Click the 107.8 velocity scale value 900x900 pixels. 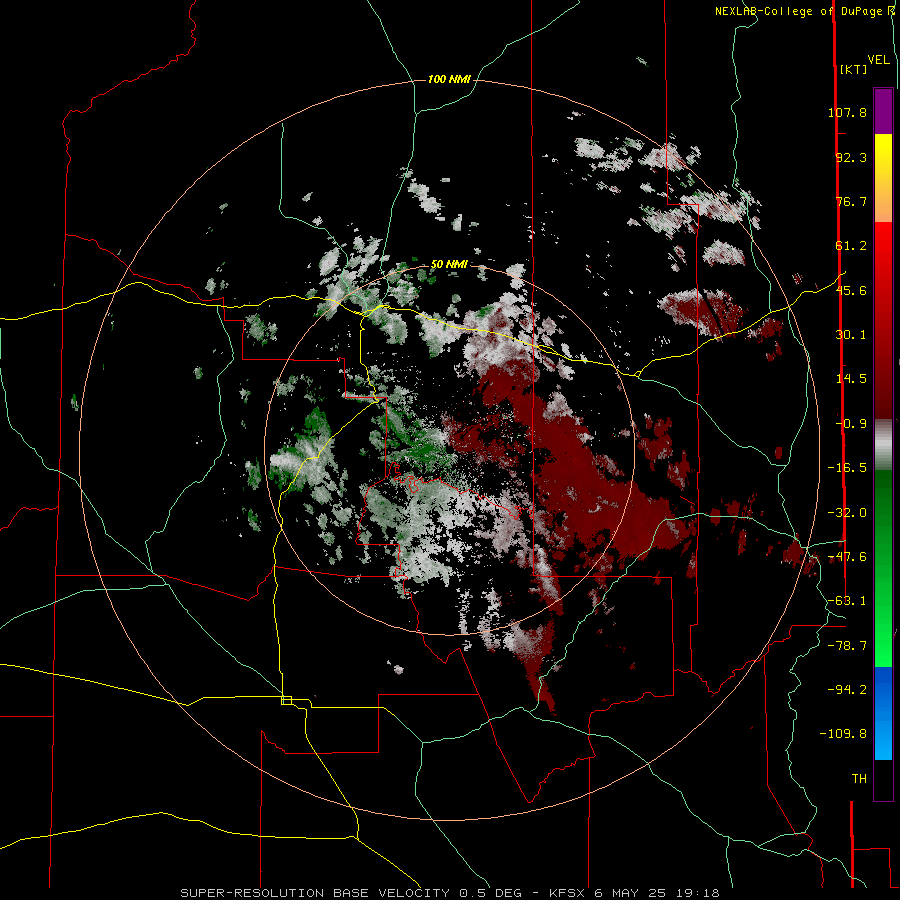(x=847, y=112)
